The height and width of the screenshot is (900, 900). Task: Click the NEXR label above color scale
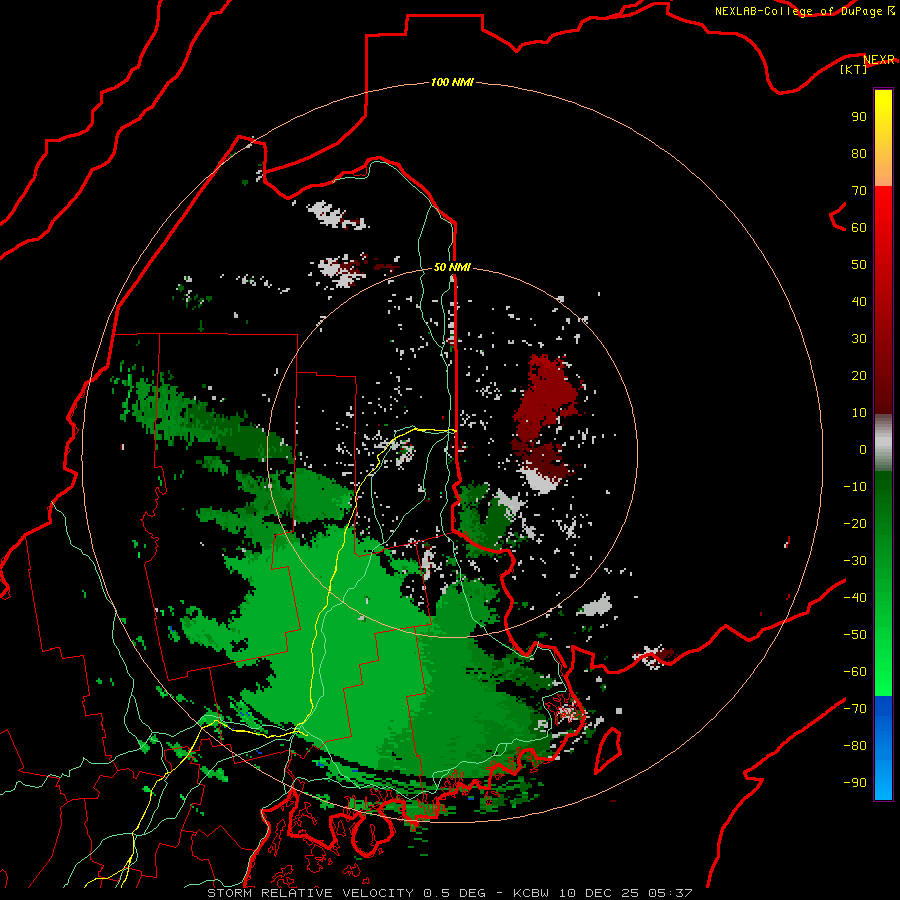click(x=878, y=59)
